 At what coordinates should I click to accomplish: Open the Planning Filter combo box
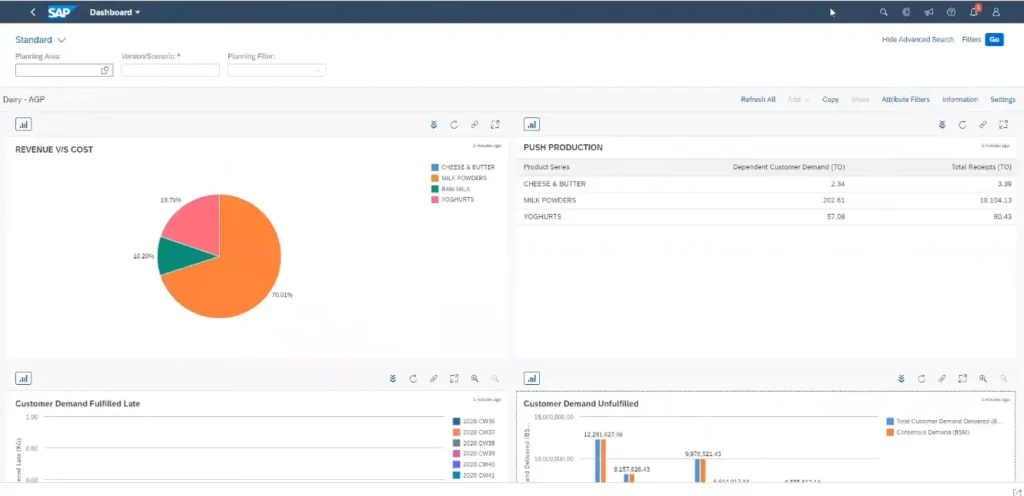click(x=276, y=70)
